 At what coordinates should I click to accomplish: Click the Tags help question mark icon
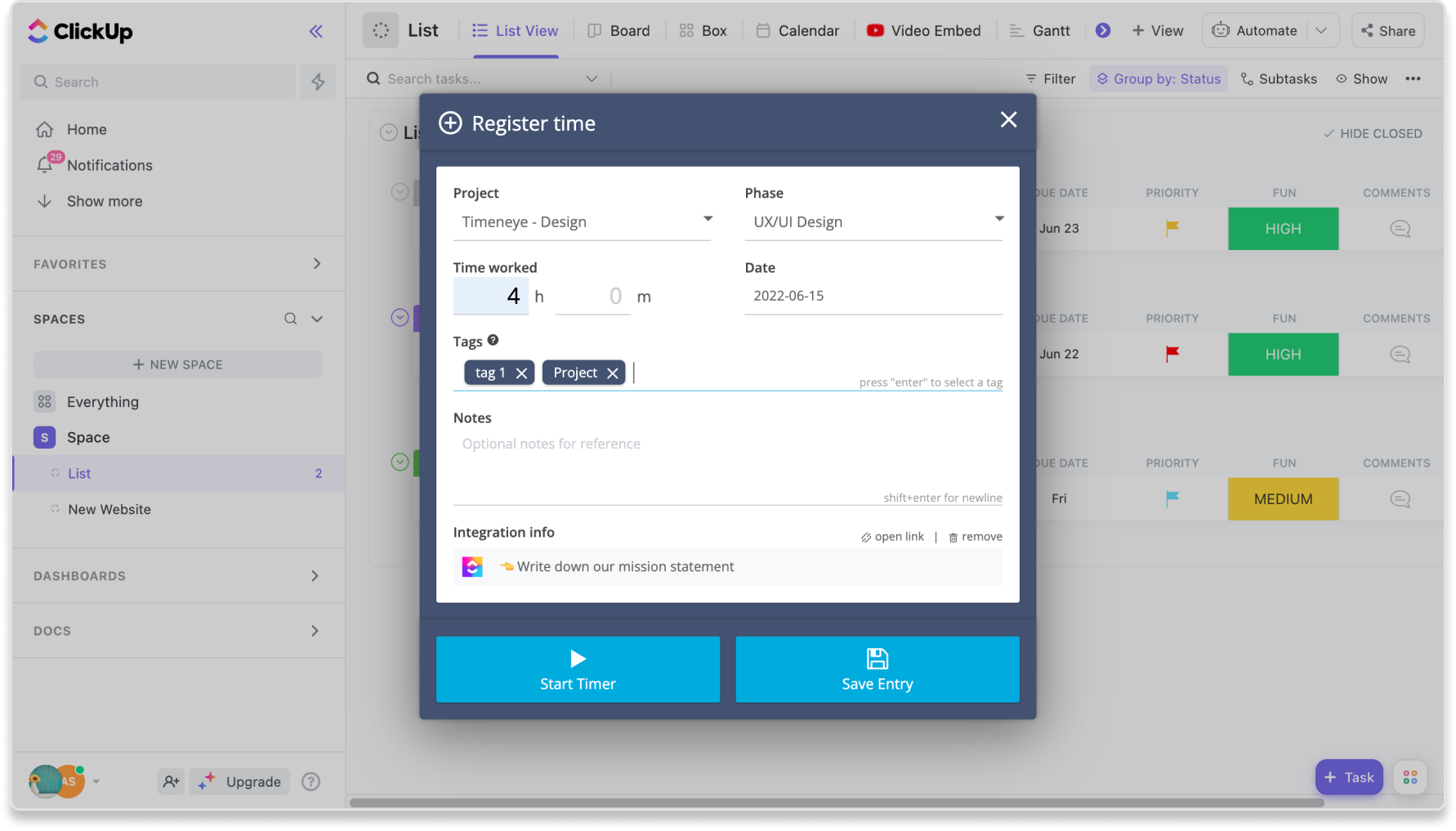coord(493,340)
